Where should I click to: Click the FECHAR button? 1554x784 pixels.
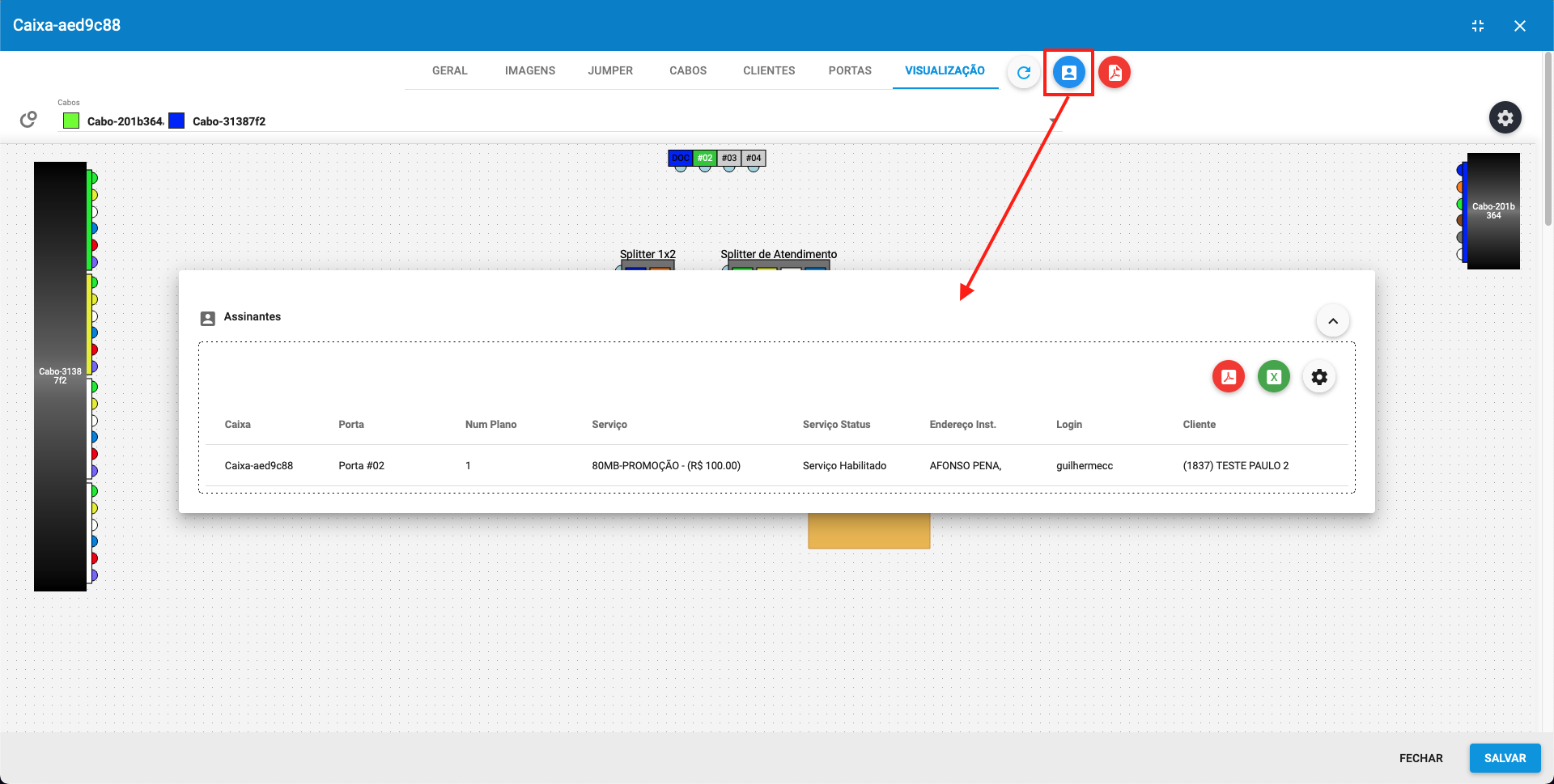pos(1421,758)
